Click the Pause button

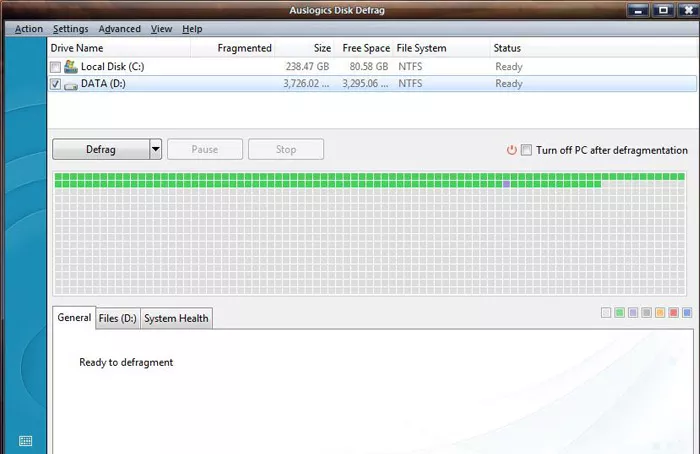pyautogui.click(x=205, y=149)
